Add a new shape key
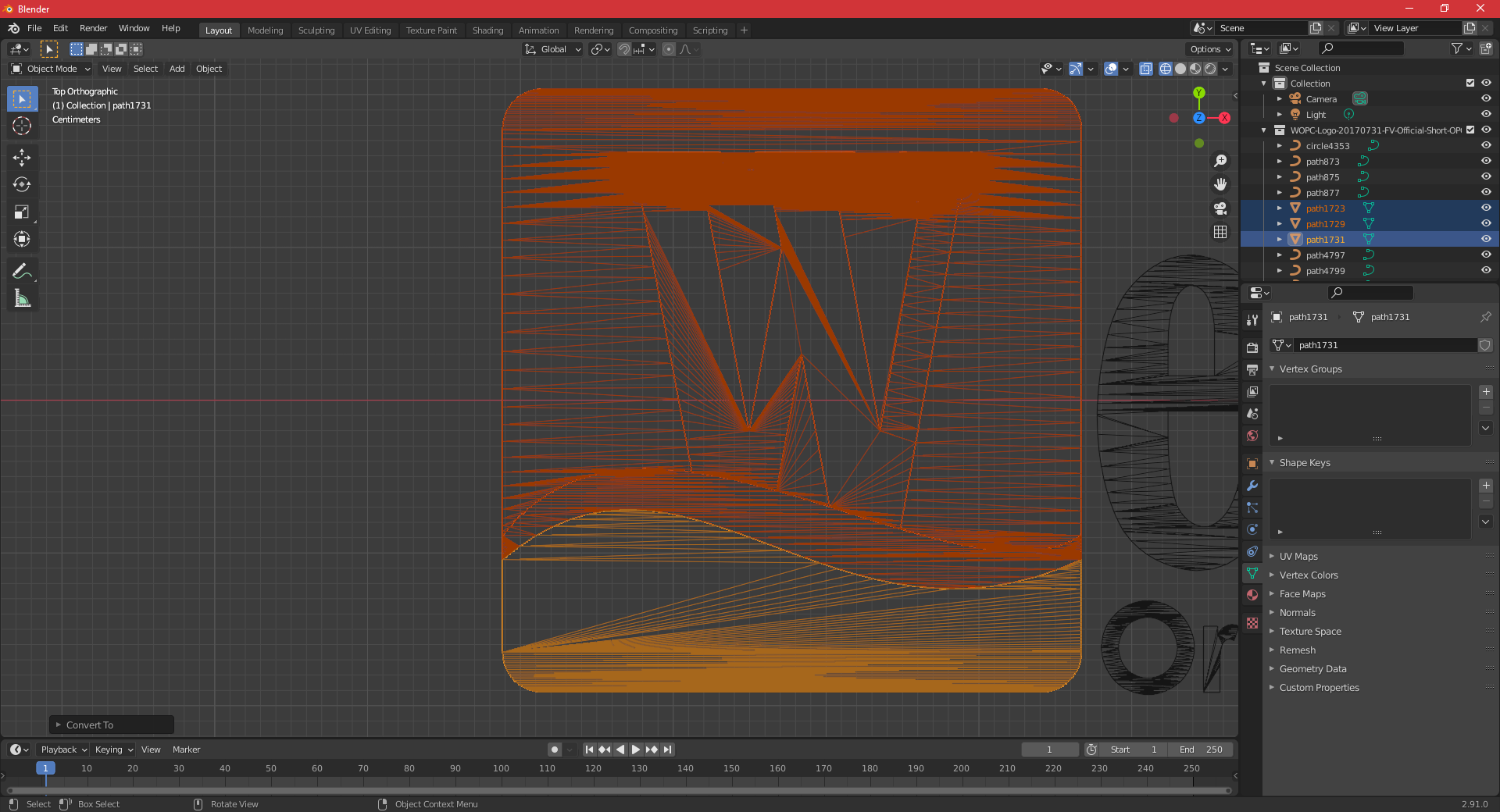1500x812 pixels. 1486,486
